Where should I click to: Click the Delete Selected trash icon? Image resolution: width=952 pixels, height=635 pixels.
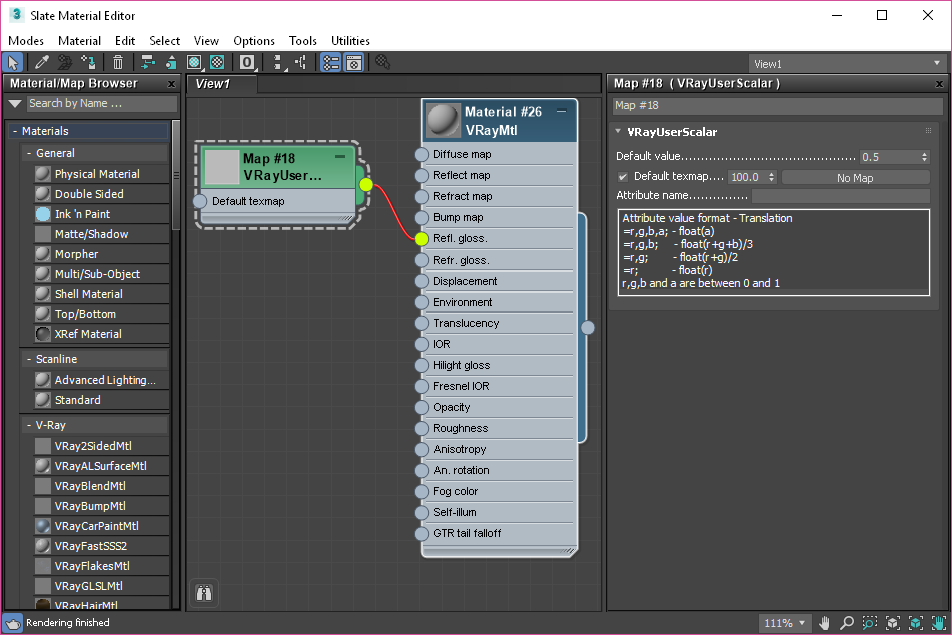[118, 63]
